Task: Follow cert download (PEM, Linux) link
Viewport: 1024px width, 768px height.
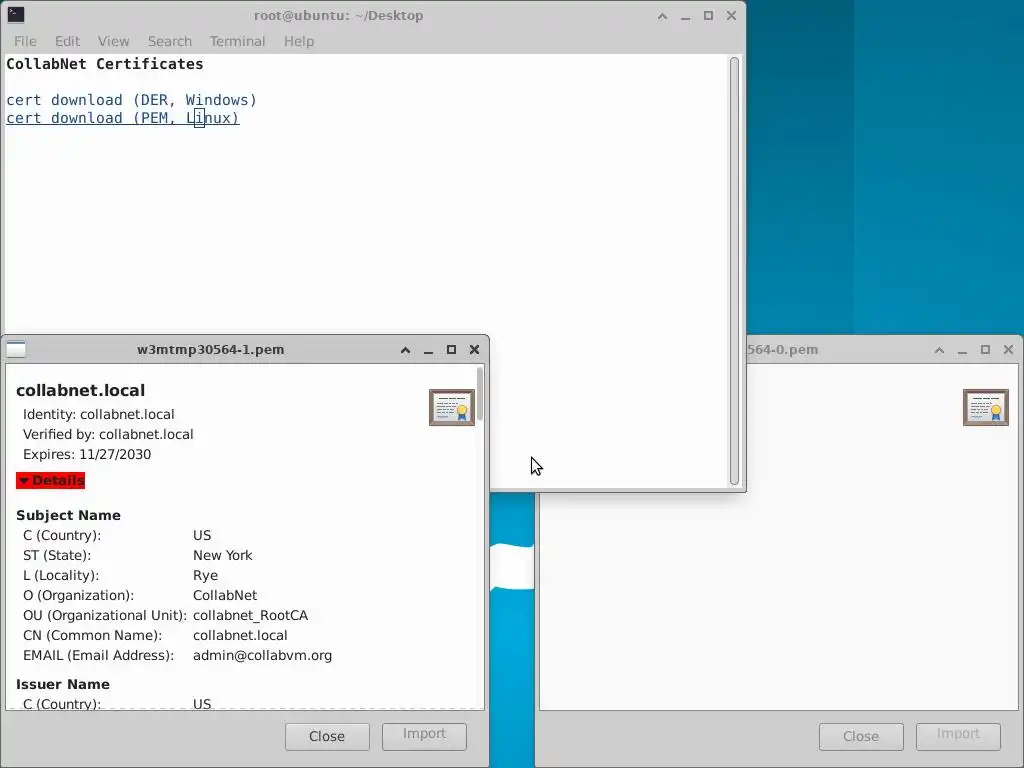Action: (x=123, y=118)
